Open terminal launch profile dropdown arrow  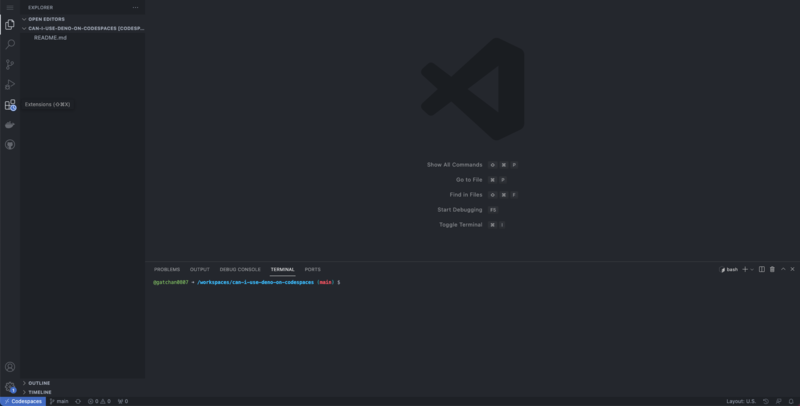pyautogui.click(x=752, y=269)
